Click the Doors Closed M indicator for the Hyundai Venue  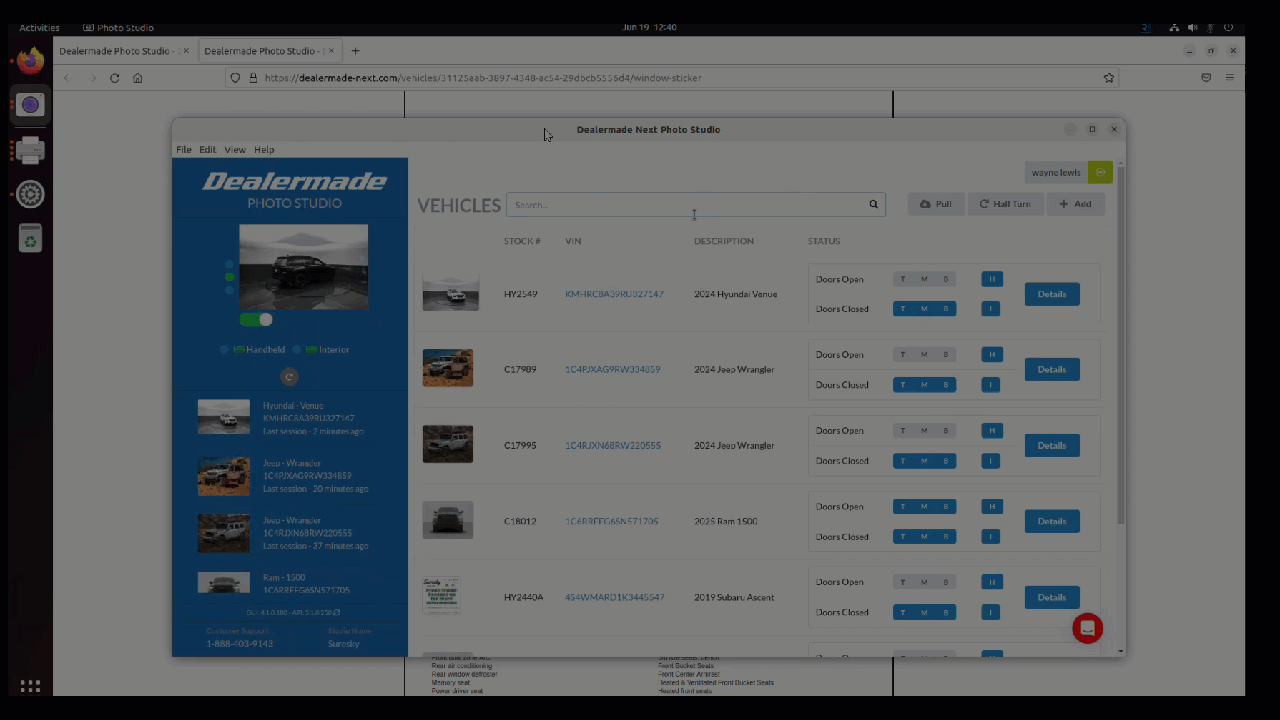click(x=924, y=309)
